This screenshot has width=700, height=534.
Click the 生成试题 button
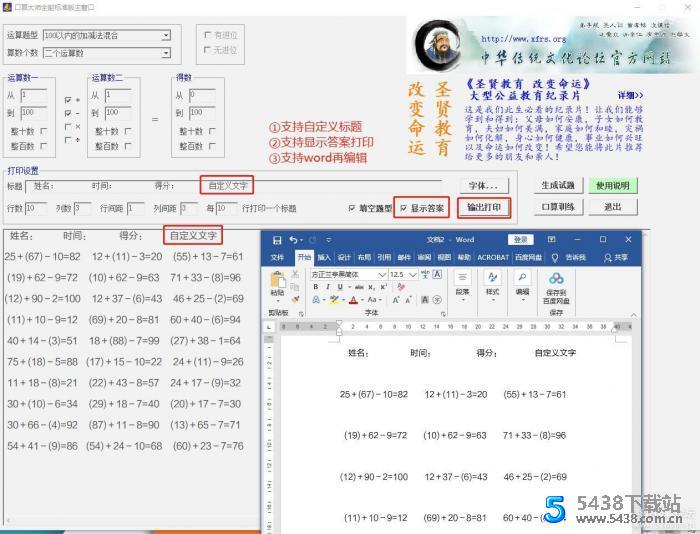click(557, 186)
